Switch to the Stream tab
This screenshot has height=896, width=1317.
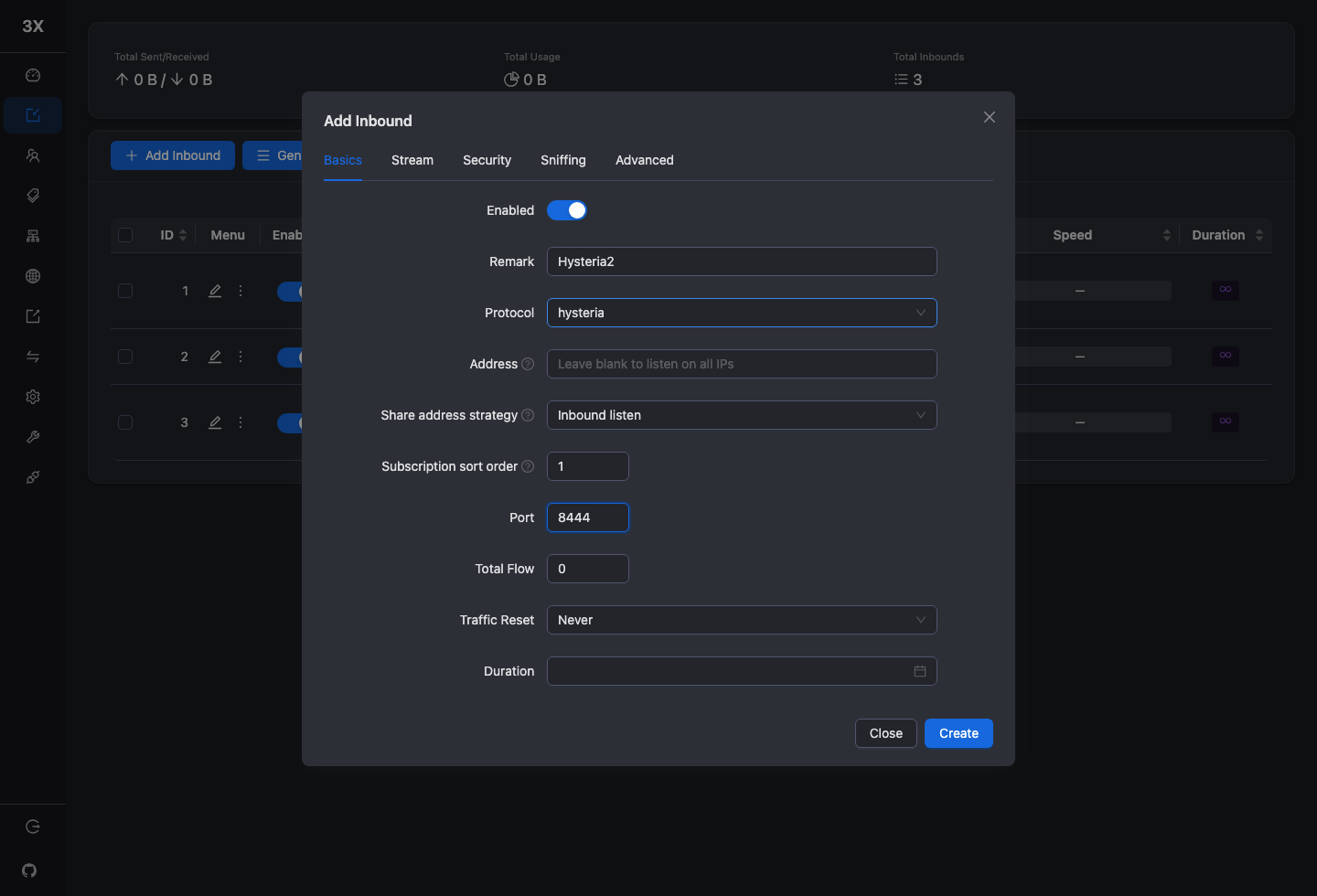(412, 160)
